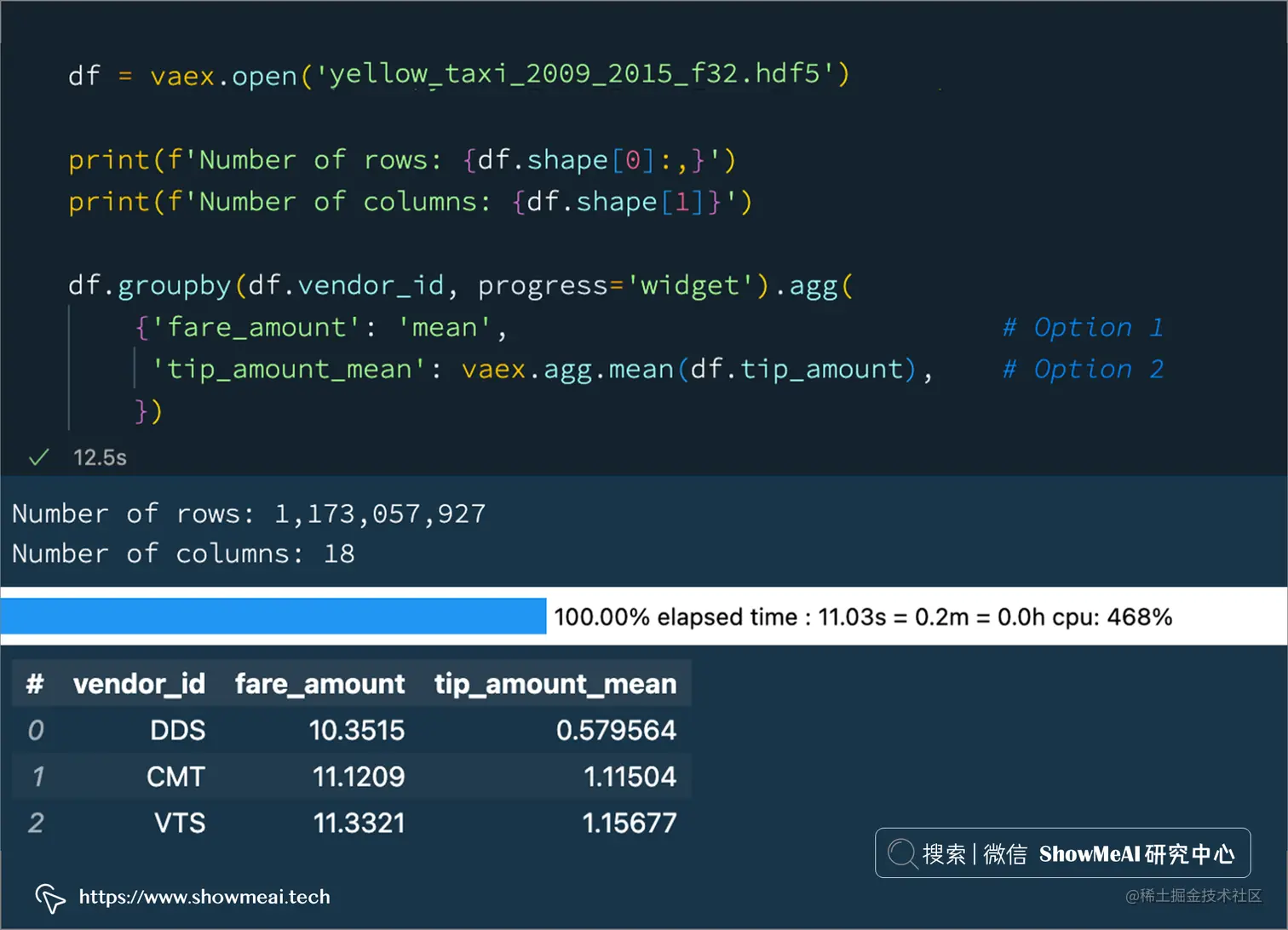The width and height of the screenshot is (1288, 930).
Task: Click output 'Number of columns: 18'
Action: coord(183,554)
